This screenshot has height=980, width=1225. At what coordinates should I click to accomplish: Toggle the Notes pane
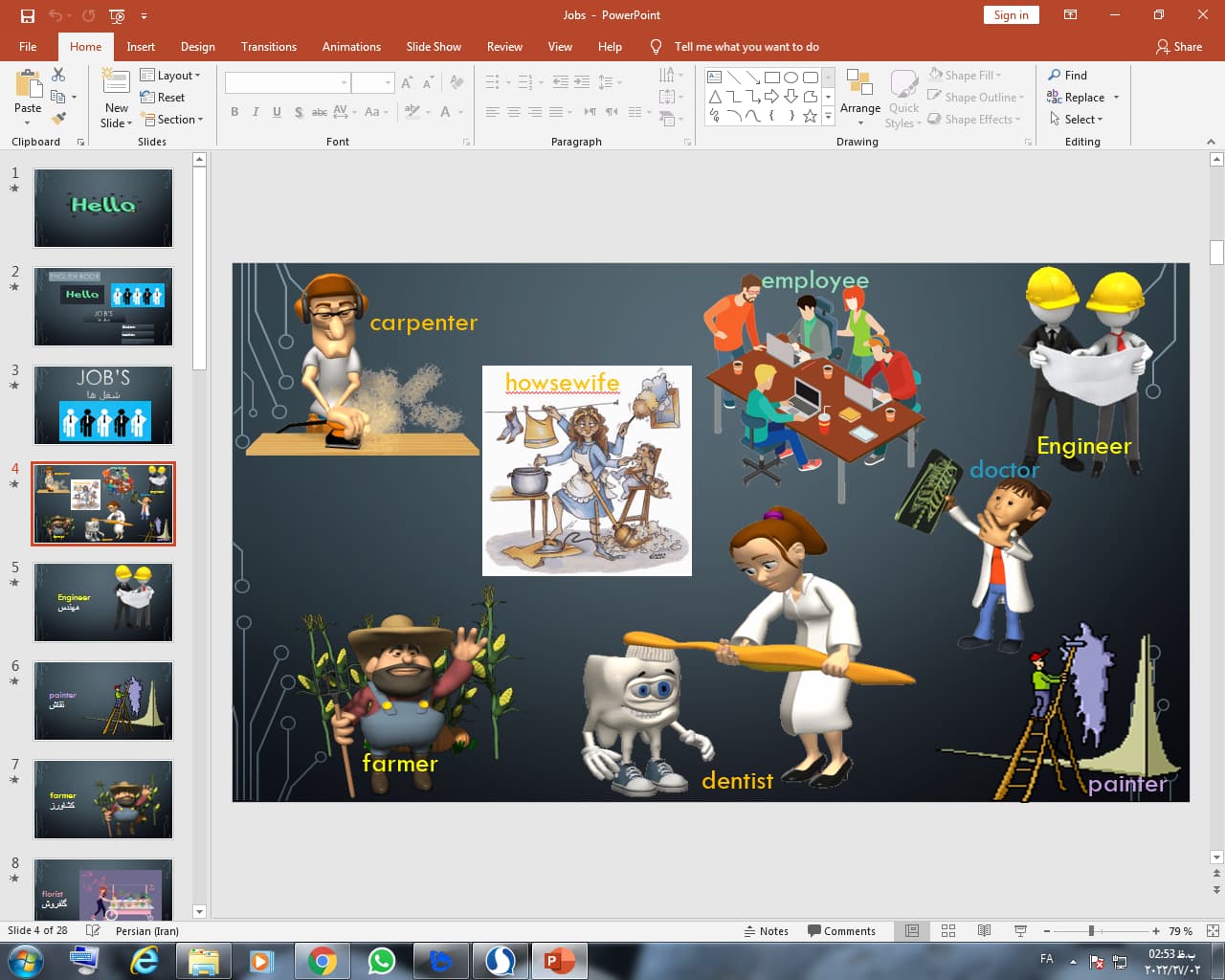click(766, 931)
